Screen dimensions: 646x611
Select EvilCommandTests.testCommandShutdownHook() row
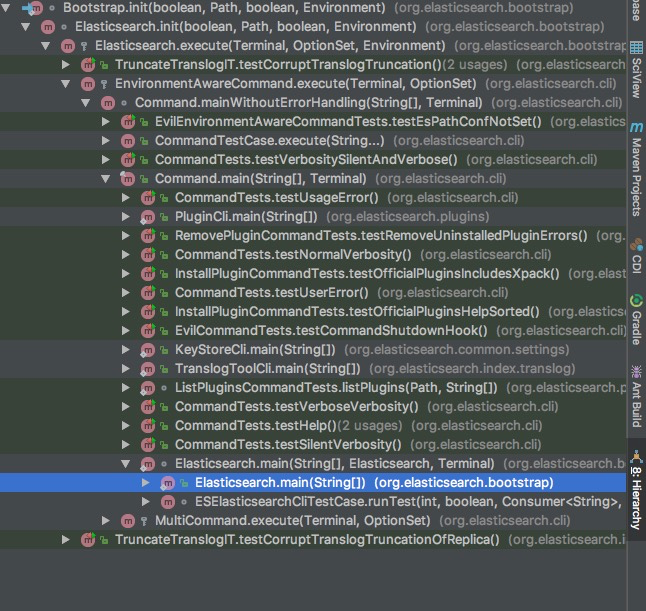point(313,330)
